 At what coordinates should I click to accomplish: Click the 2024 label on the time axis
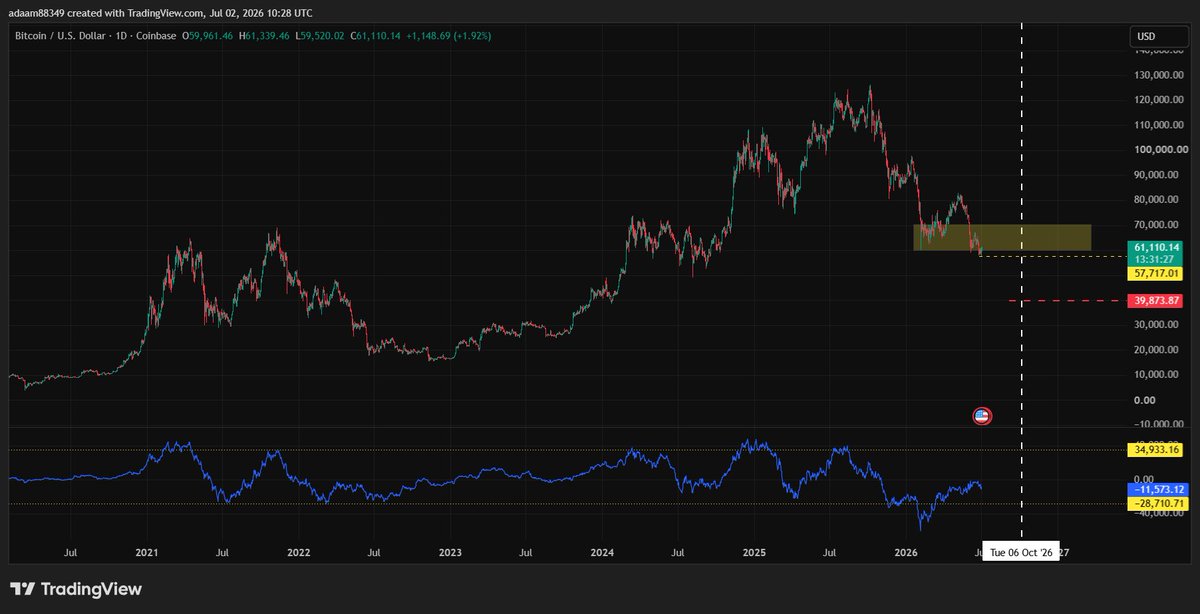(x=602, y=552)
